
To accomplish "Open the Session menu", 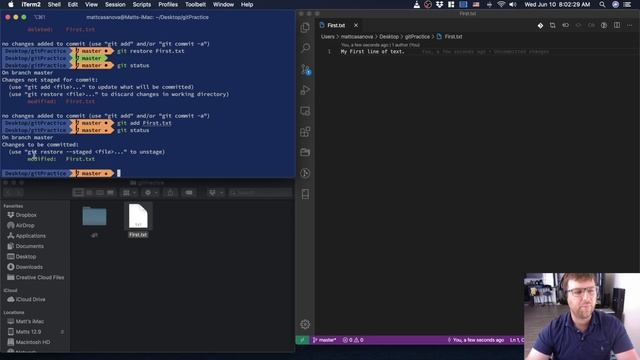I will pyautogui.click(x=115, y=4).
